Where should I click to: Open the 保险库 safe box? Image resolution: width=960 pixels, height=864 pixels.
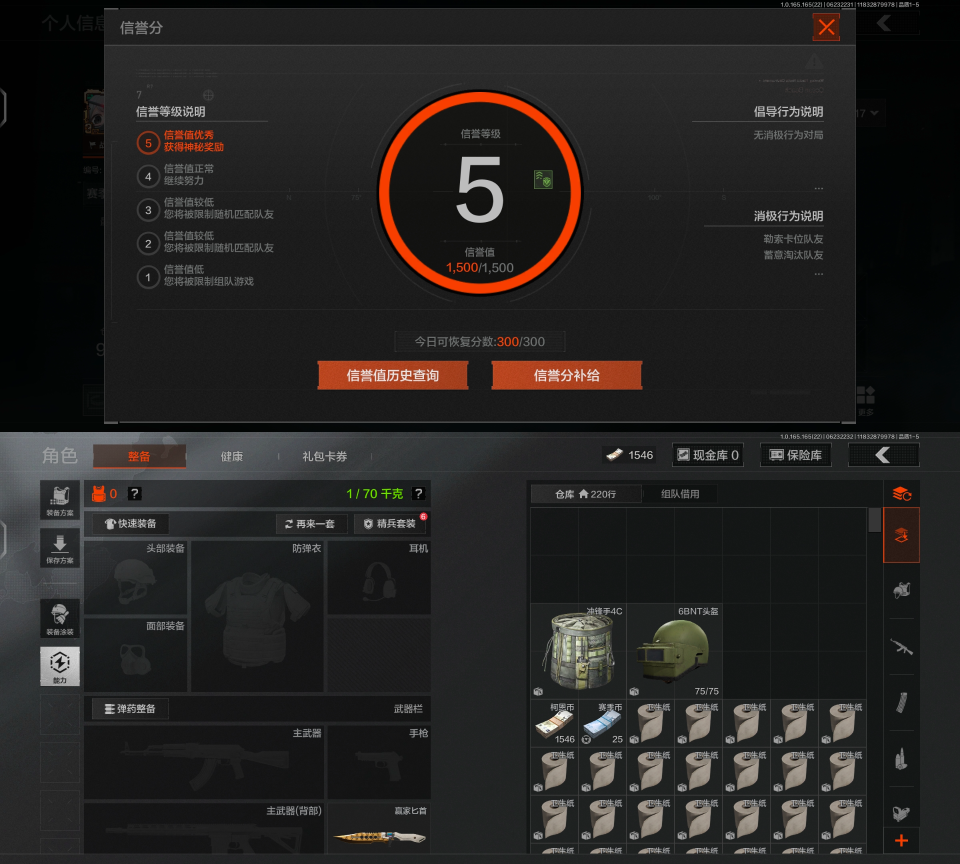point(795,455)
